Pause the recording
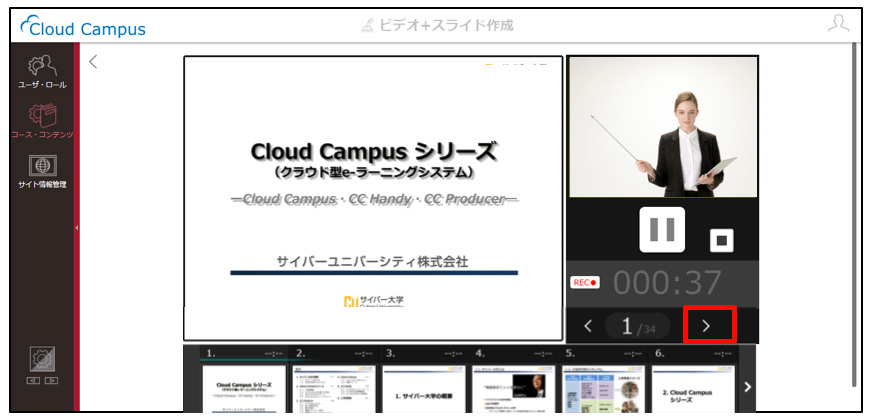The height and width of the screenshot is (420, 870). click(662, 229)
